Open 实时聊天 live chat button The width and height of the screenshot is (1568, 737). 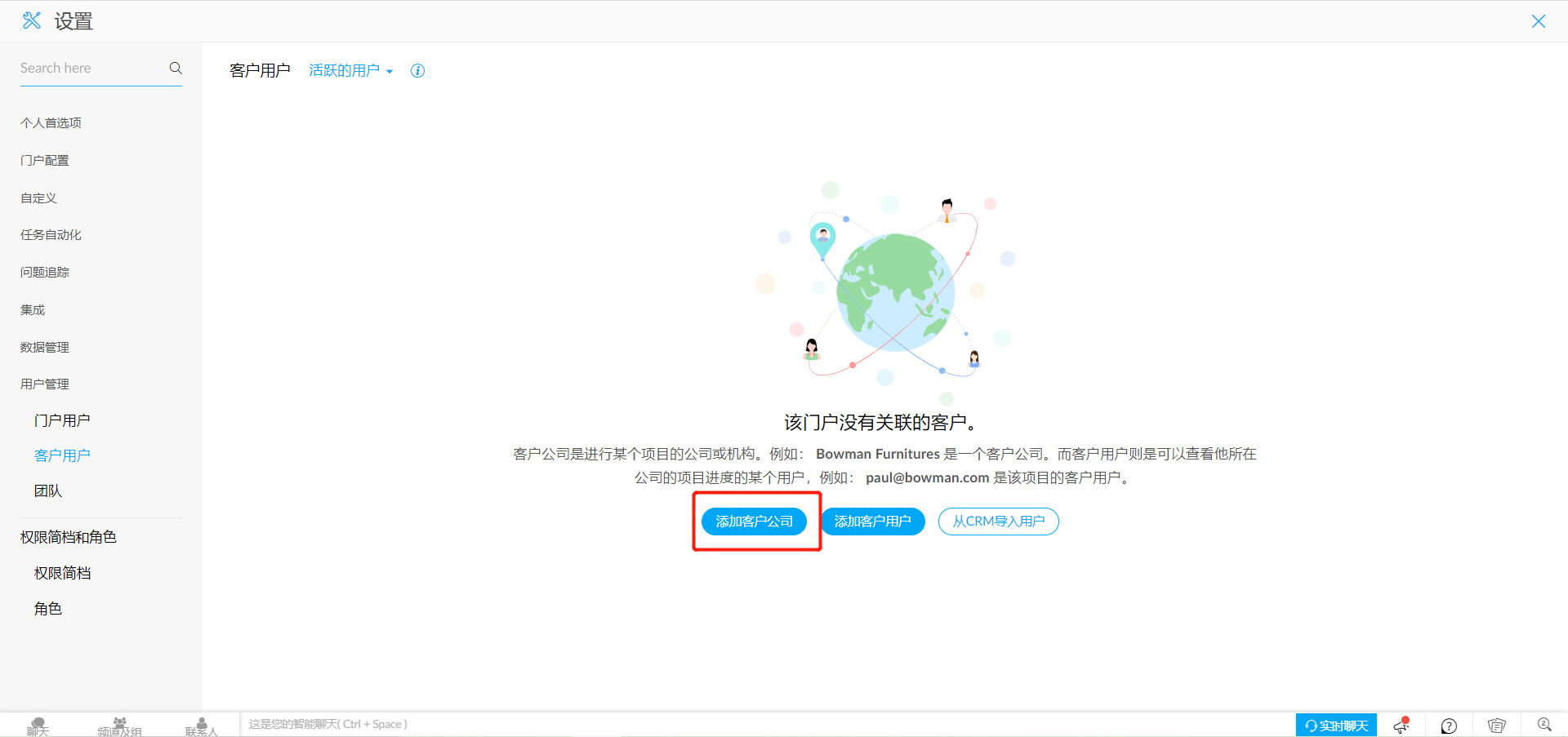pos(1335,726)
